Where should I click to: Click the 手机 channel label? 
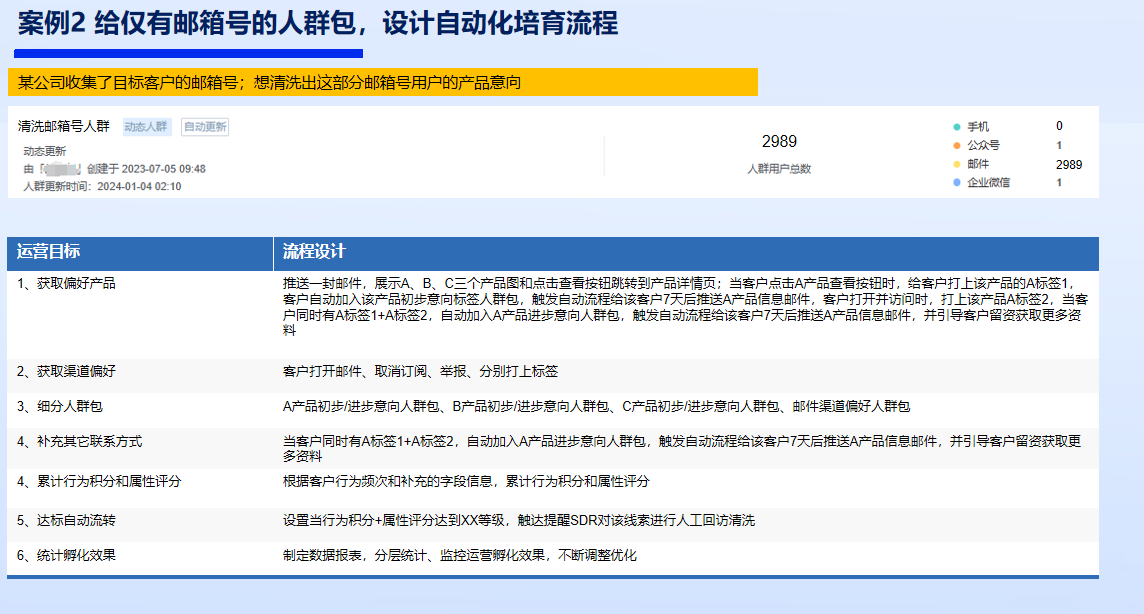coord(978,127)
